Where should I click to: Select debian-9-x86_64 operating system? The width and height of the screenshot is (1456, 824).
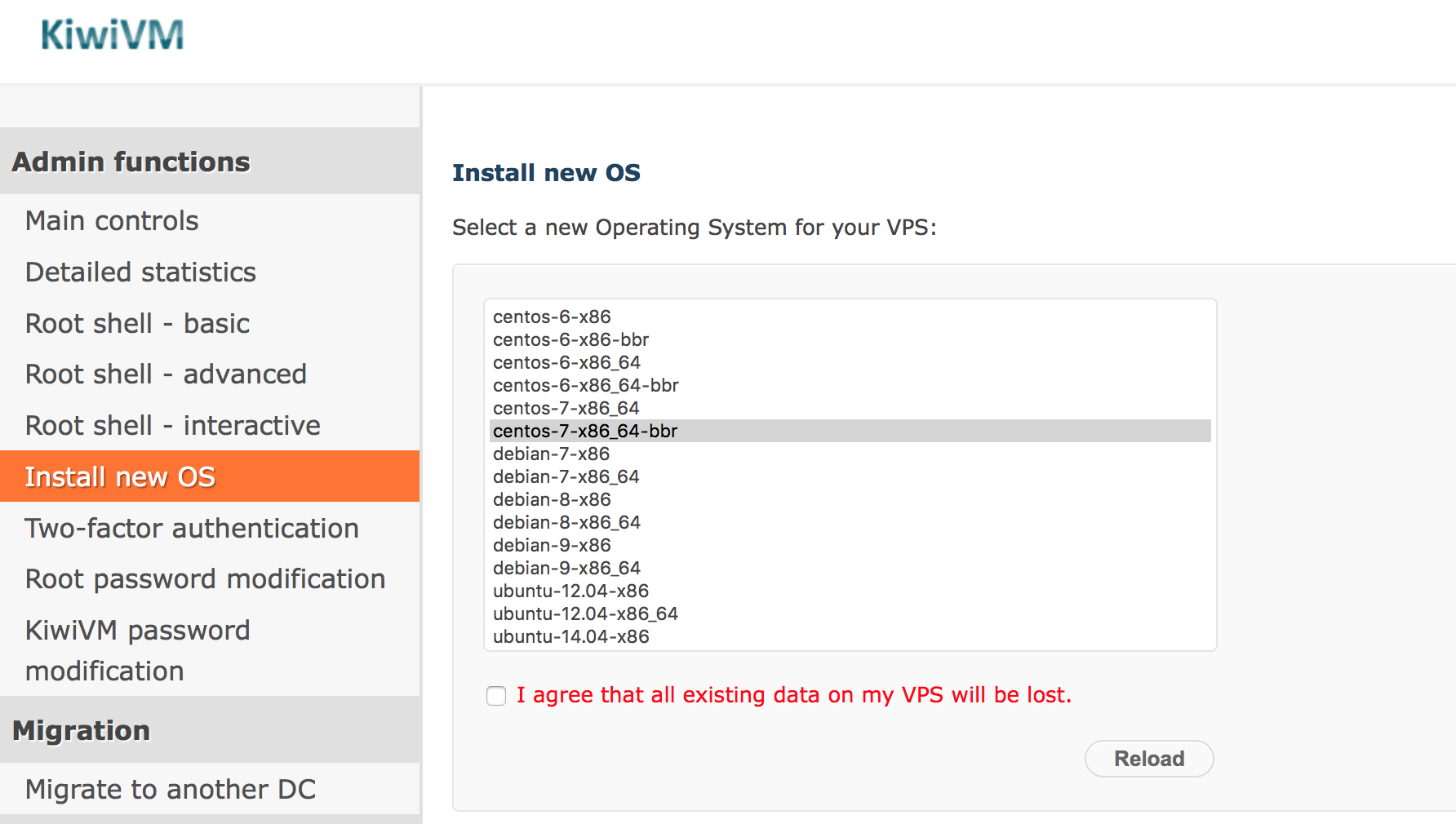(x=566, y=568)
